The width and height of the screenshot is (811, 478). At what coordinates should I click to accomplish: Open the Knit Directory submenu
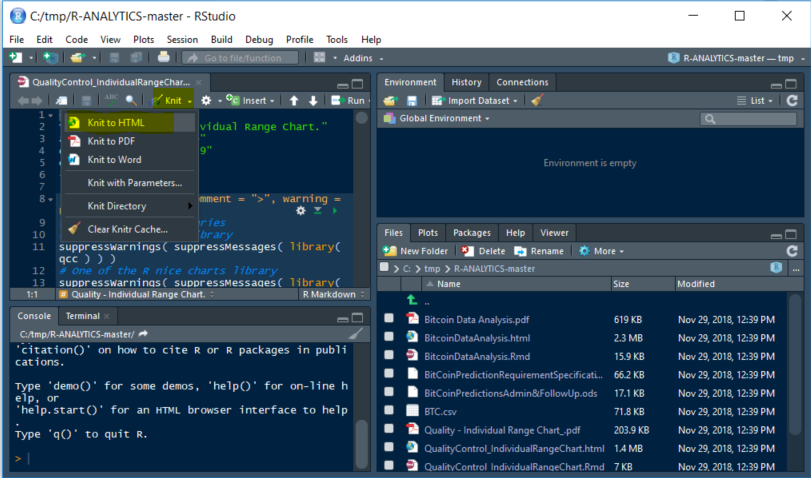coord(129,206)
